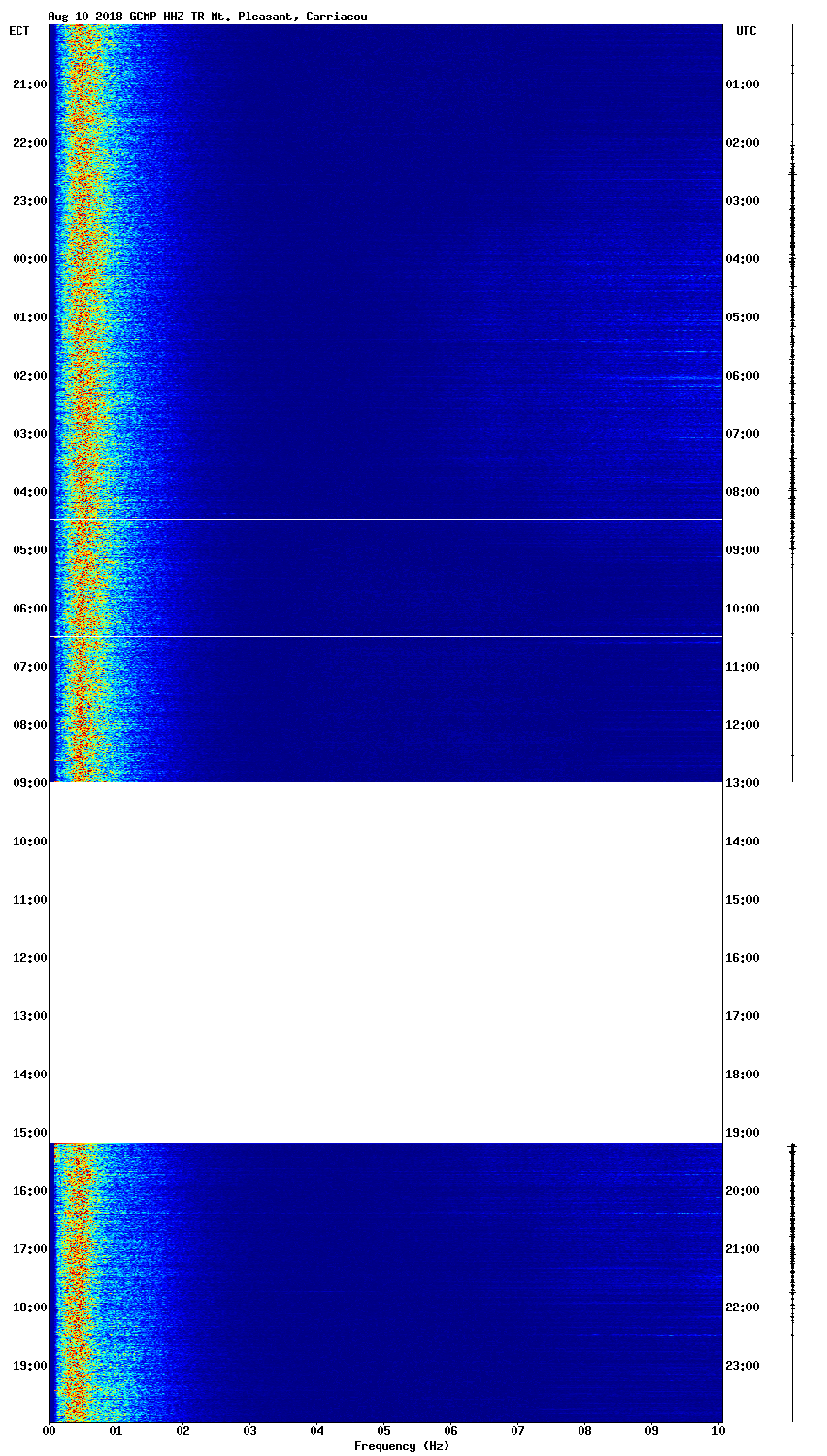
Task: Click frequency axis tick "00"
Action: point(49,1431)
